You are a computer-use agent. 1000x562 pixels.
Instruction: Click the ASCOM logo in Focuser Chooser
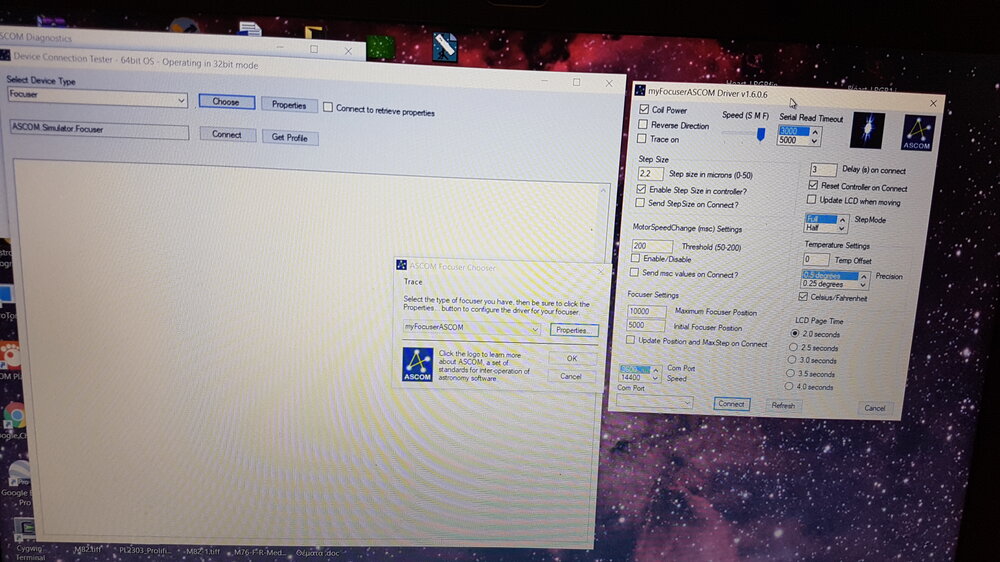point(417,364)
